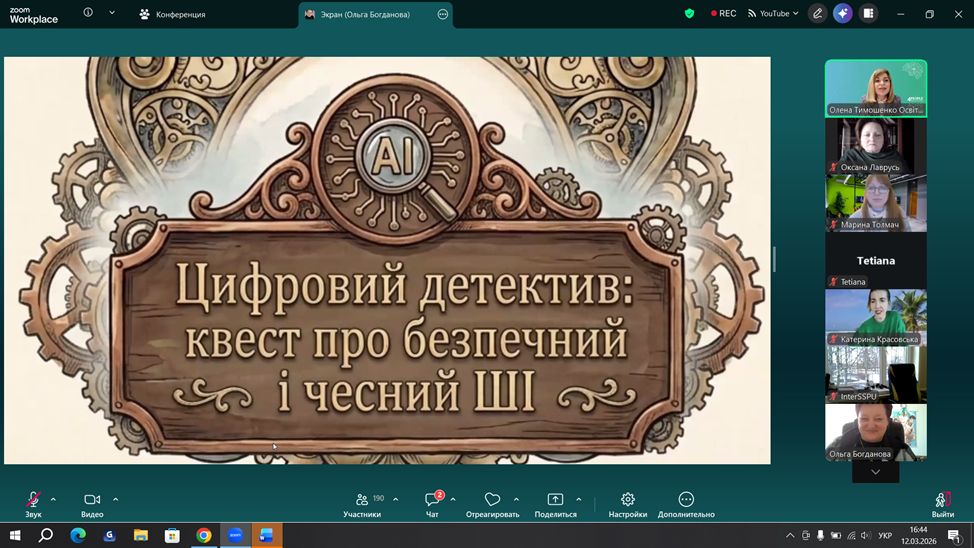The height and width of the screenshot is (548, 974).
Task: Expand audio options arrow next to Звук
Action: (53, 499)
